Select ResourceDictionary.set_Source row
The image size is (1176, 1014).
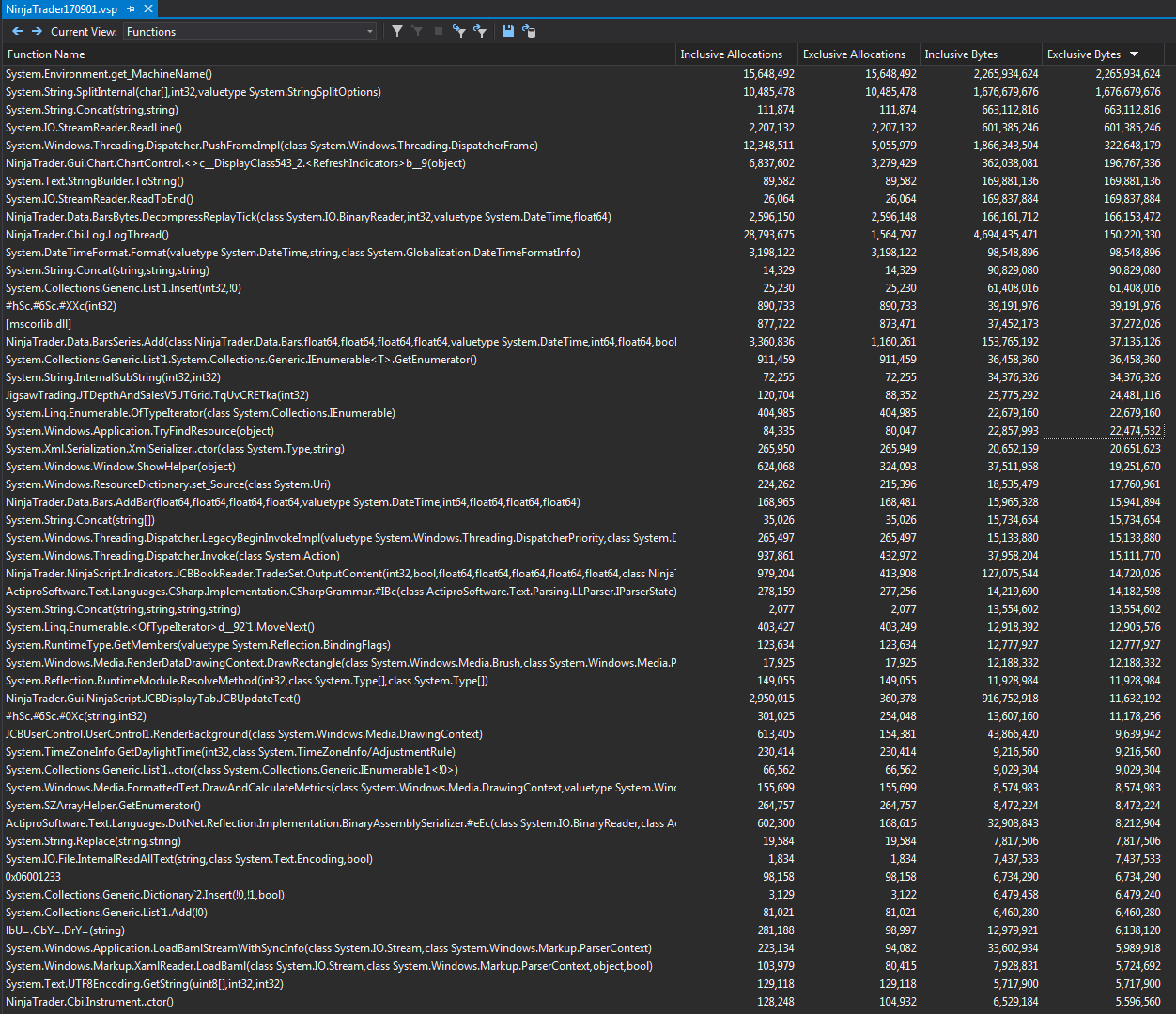[583, 484]
